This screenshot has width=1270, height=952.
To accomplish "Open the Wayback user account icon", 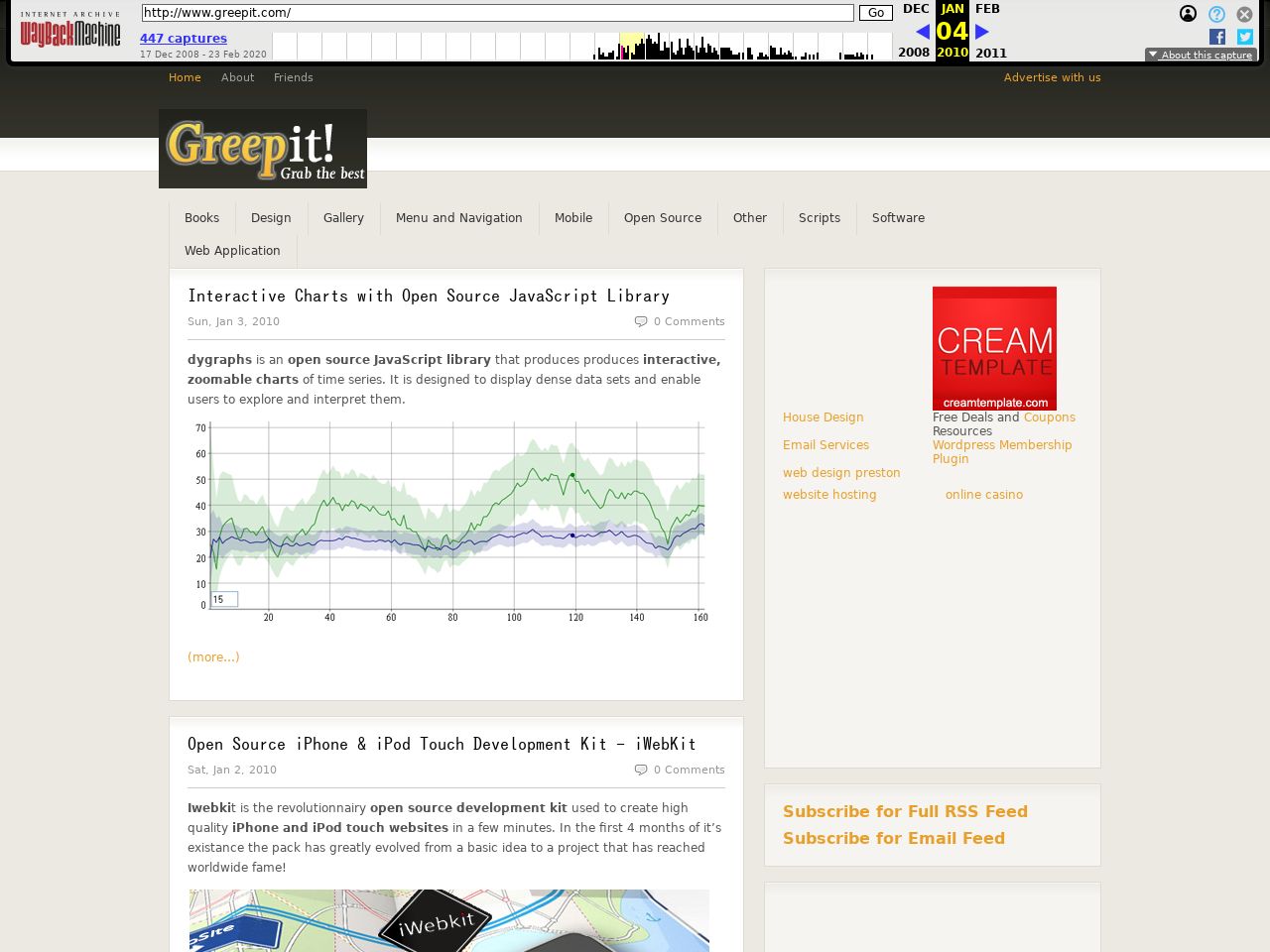I will click(x=1188, y=14).
